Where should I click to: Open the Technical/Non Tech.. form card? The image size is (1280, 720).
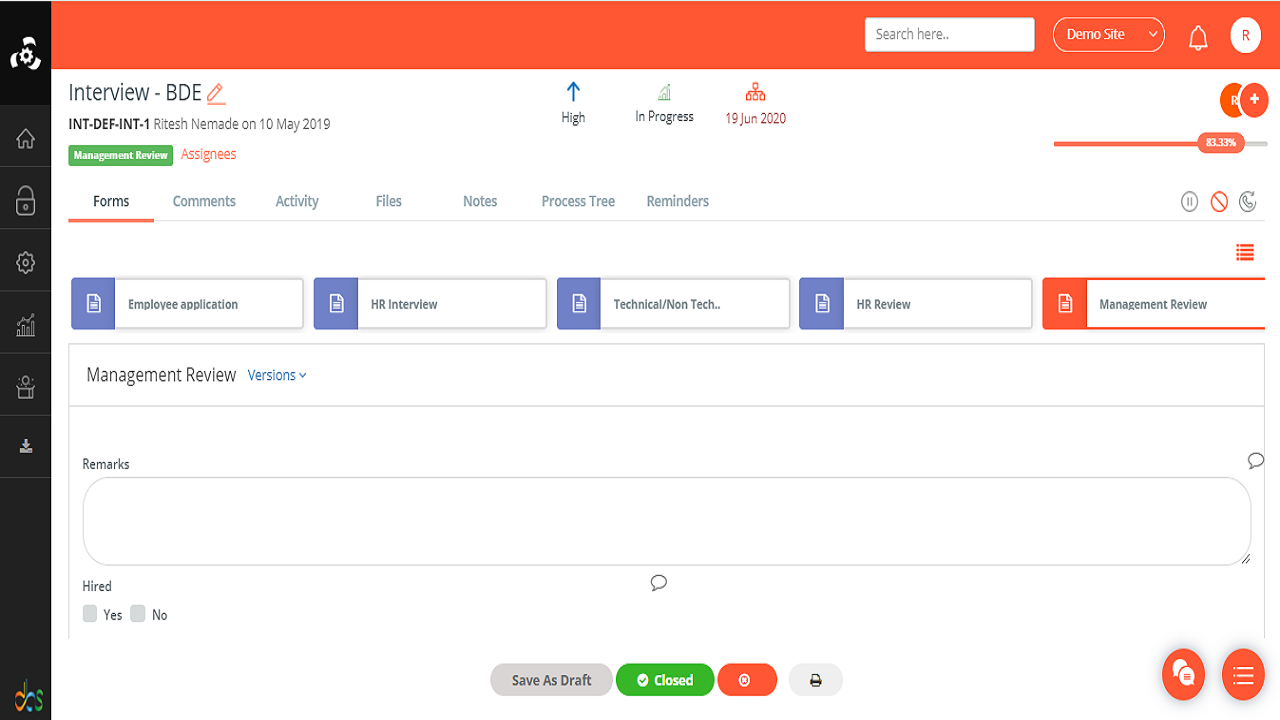point(673,304)
